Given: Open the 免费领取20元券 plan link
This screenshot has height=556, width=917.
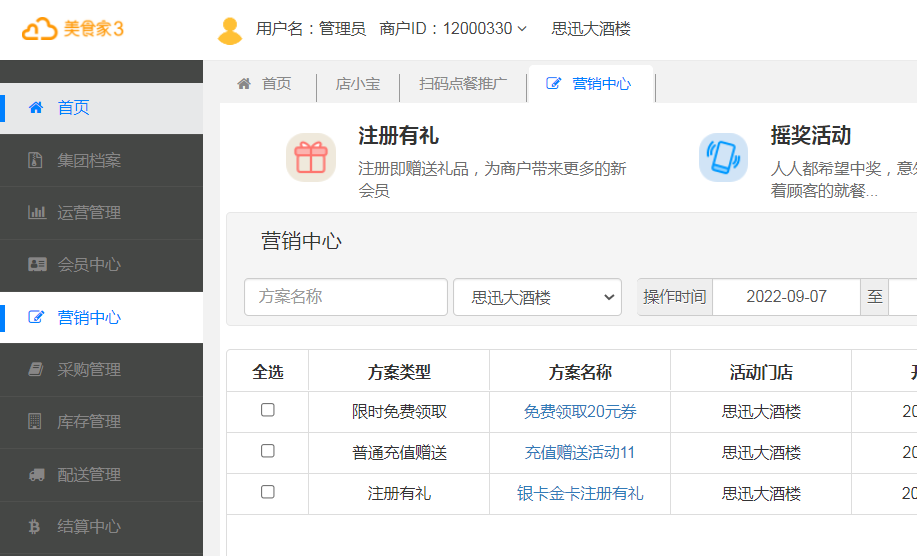Looking at the screenshot, I should [580, 412].
